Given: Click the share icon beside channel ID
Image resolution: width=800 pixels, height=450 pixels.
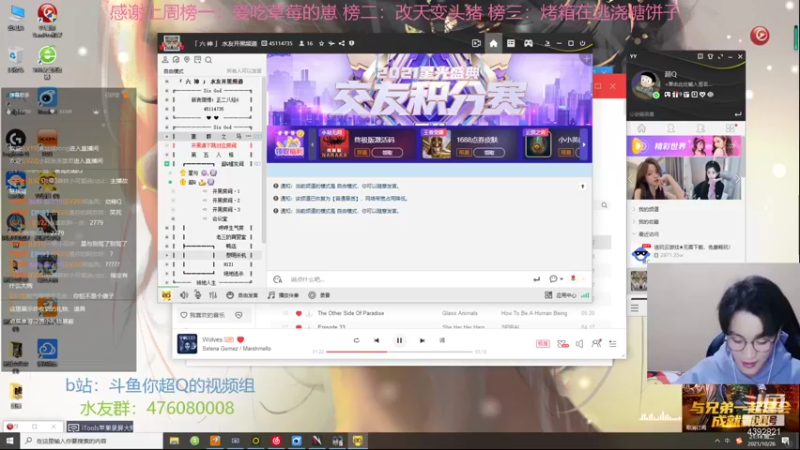Looking at the screenshot, I should tap(341, 43).
